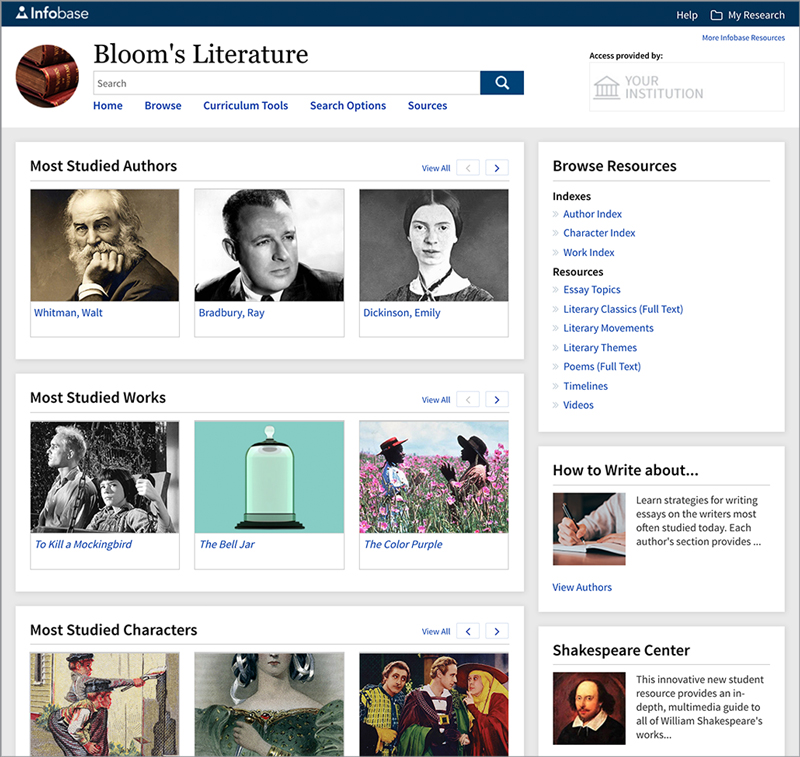The image size is (800, 757).
Task: Click the Your Institution building icon
Action: 606,87
